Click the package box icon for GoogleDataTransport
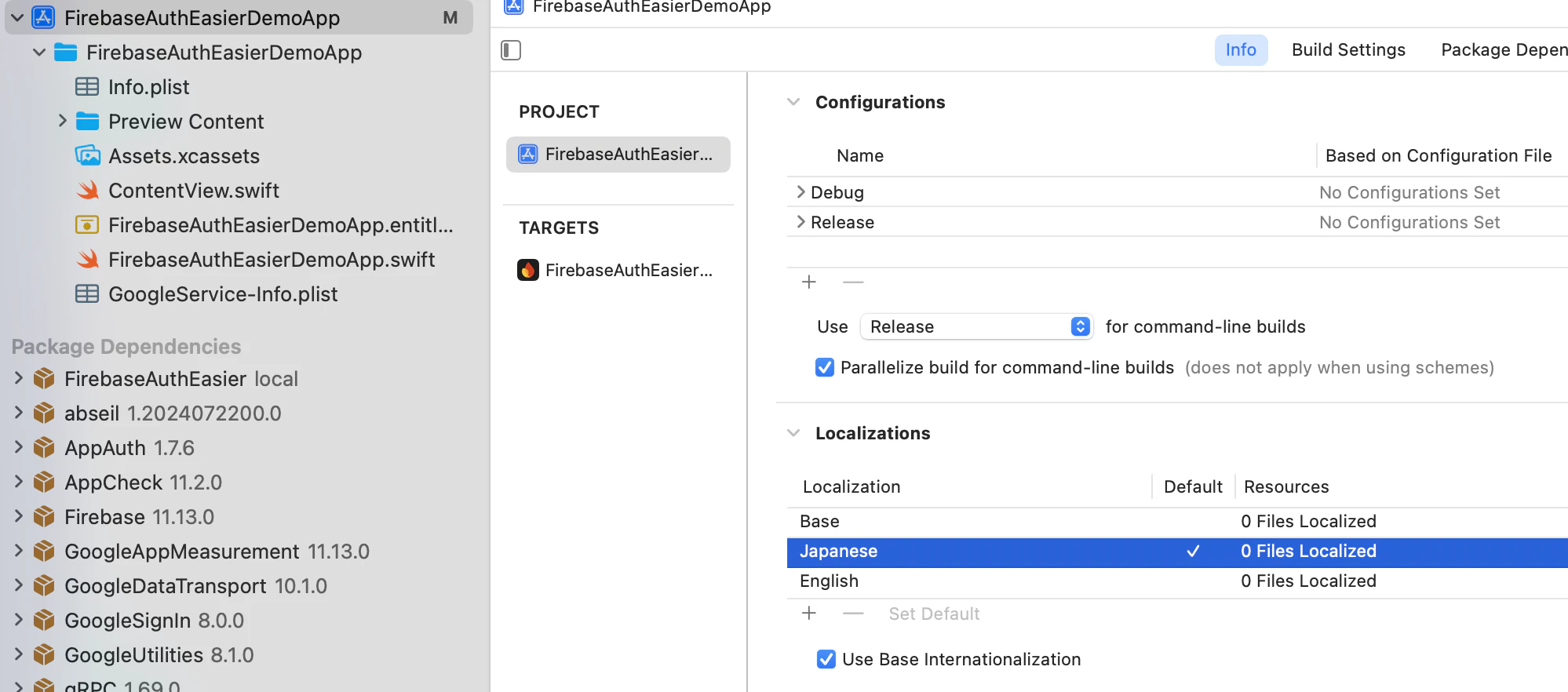The image size is (1568, 692). 44,586
